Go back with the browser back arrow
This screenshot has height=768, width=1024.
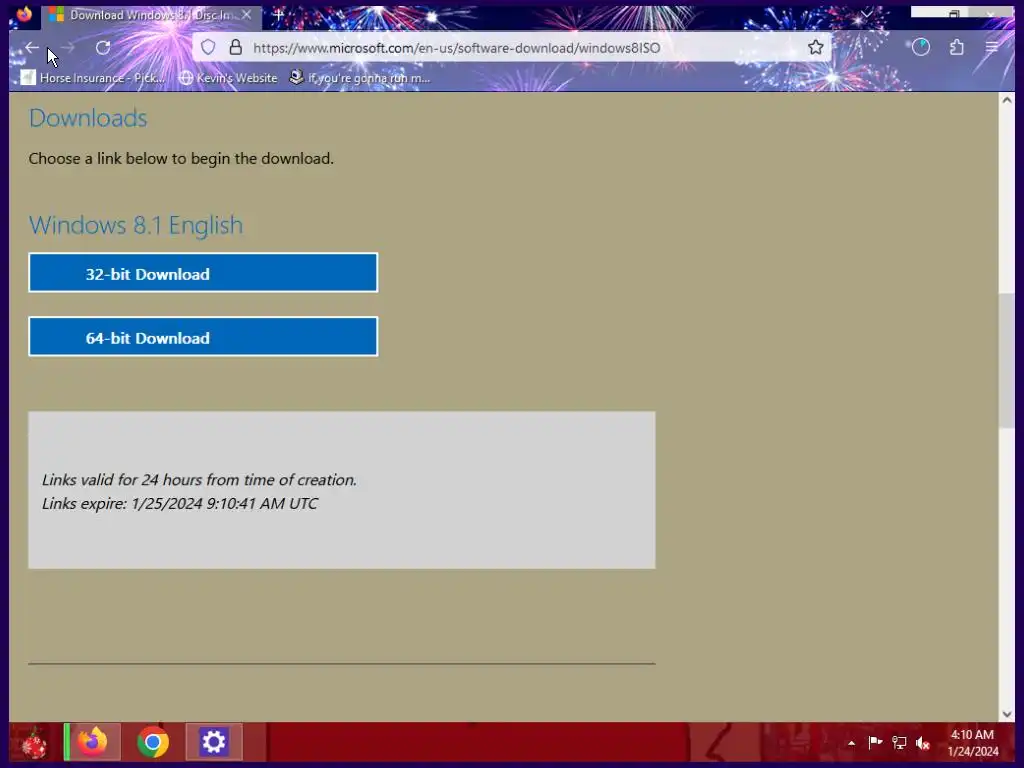click(31, 48)
